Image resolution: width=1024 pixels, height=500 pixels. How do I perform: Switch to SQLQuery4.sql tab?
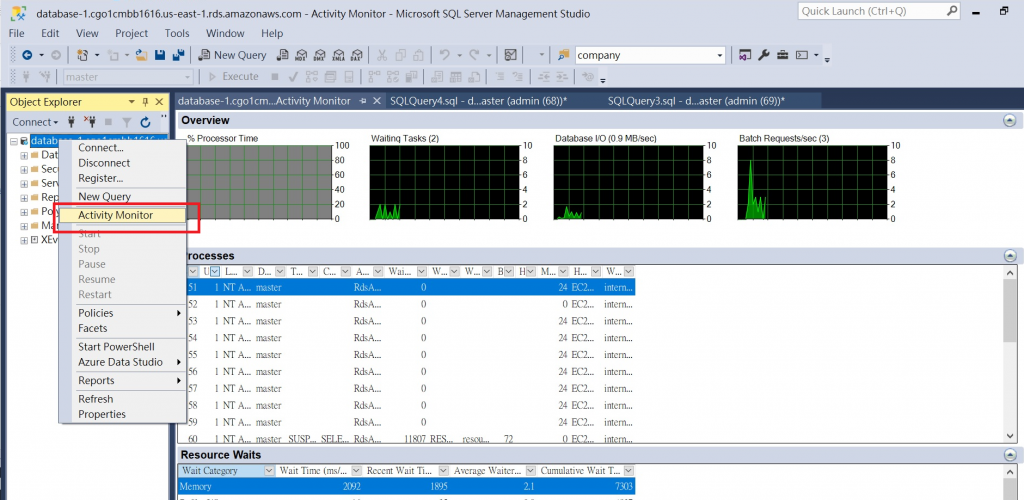tap(478, 101)
